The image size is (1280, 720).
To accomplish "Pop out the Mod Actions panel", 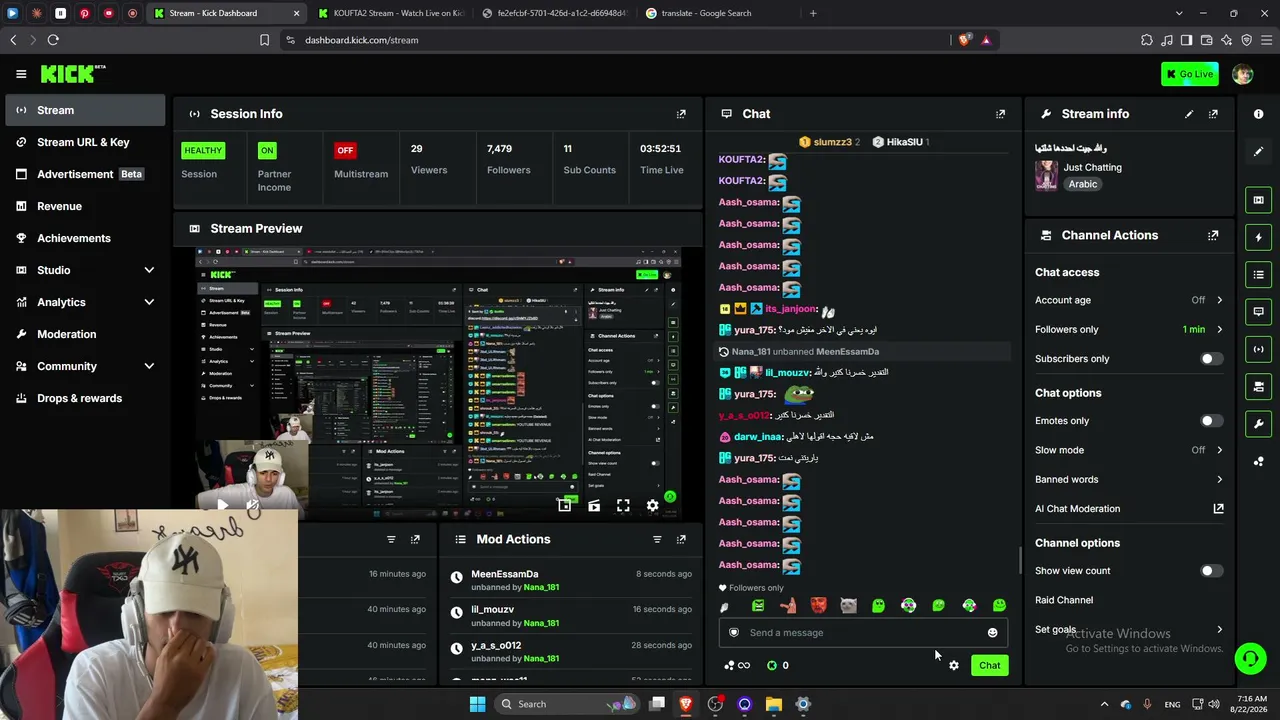I will pos(681,539).
